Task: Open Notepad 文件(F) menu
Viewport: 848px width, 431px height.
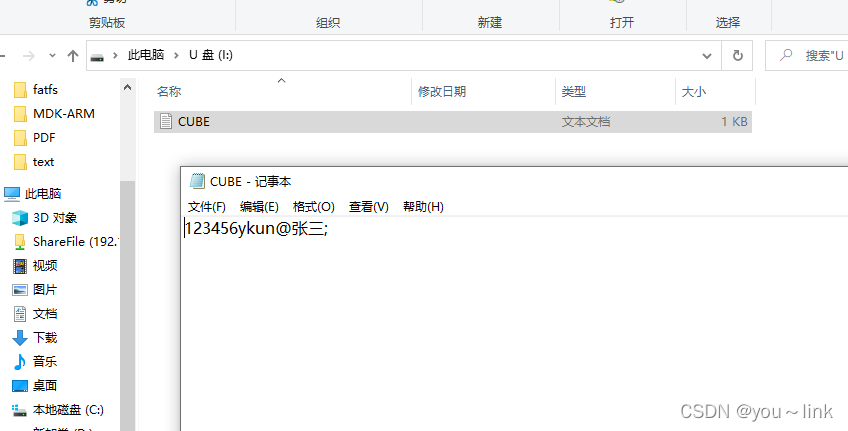Action: [207, 207]
